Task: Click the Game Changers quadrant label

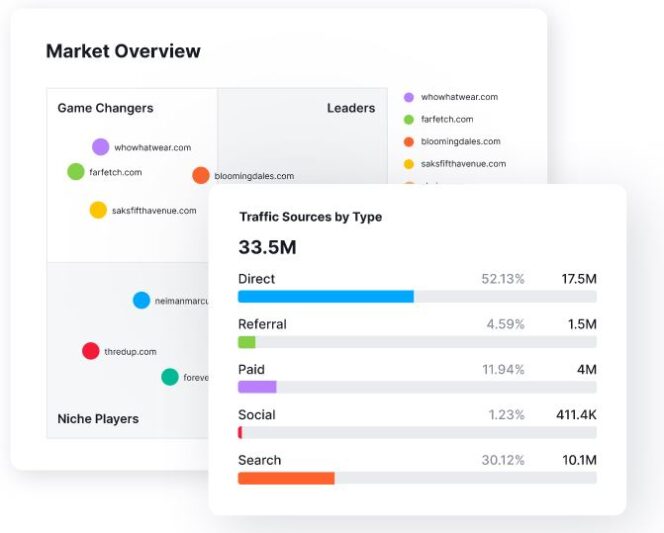Action: tap(105, 108)
